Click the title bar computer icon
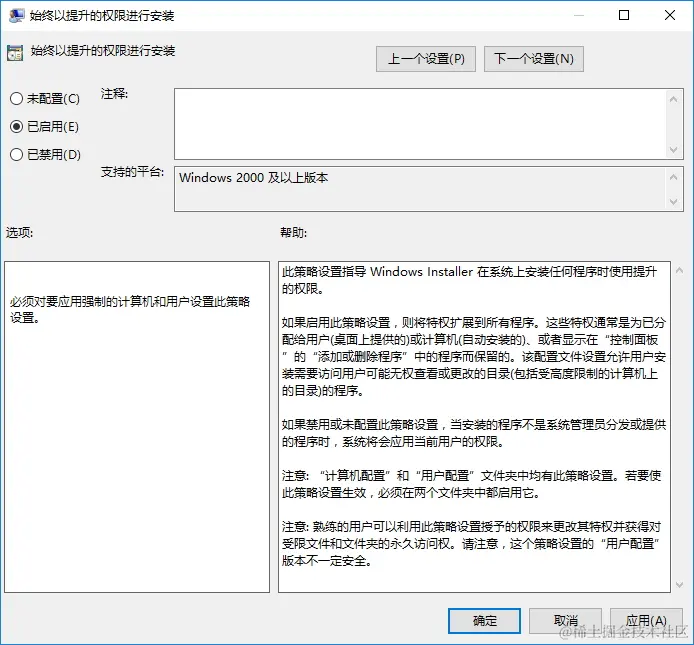 coord(17,16)
